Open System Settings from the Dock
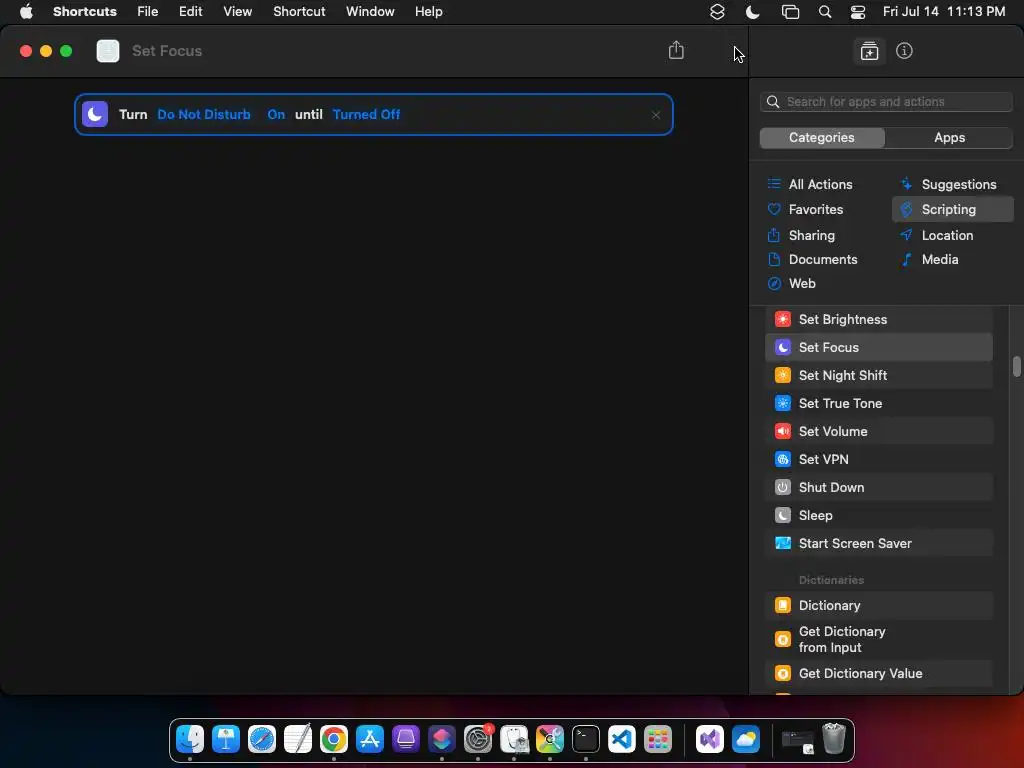Screen dimensions: 1024x768 [x=478, y=739]
